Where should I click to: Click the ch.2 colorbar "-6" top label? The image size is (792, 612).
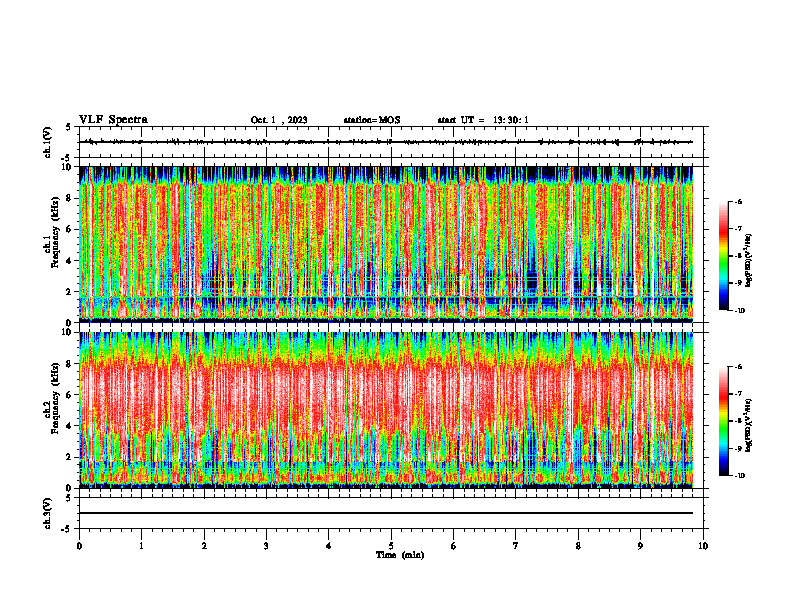pos(738,367)
